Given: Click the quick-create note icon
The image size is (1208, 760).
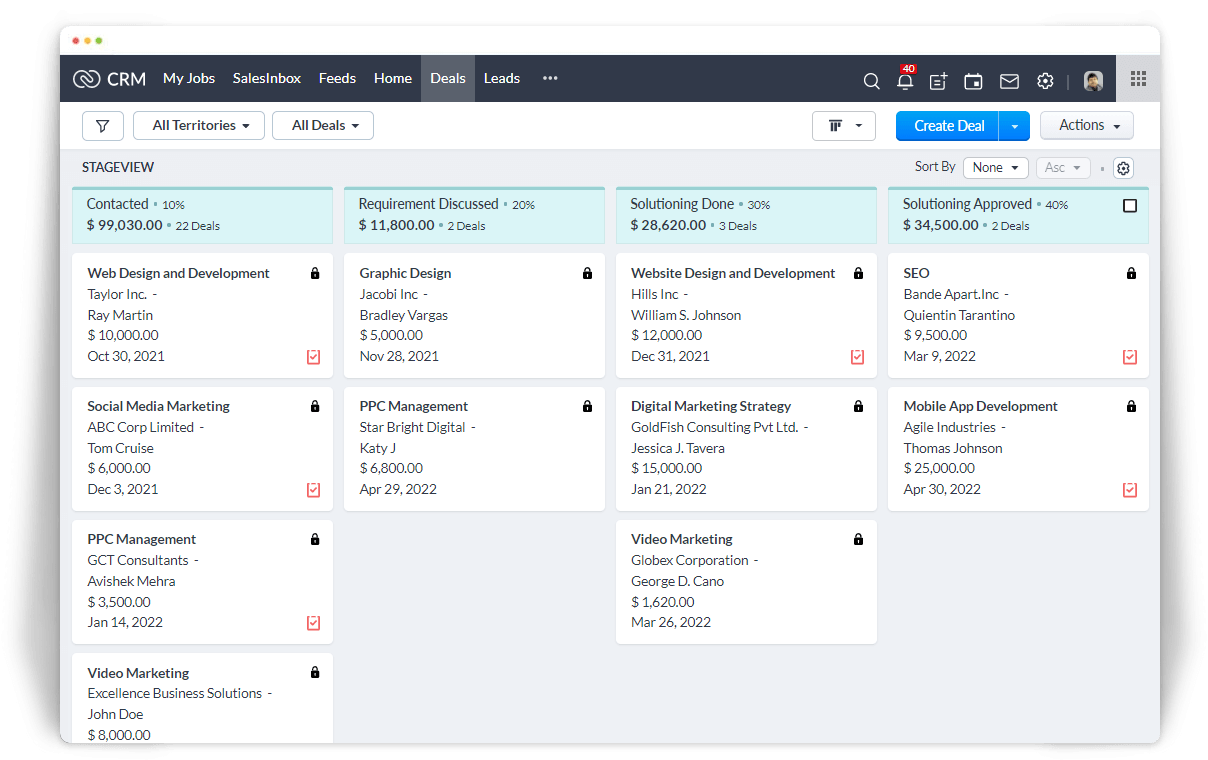Looking at the screenshot, I should click(x=938, y=81).
